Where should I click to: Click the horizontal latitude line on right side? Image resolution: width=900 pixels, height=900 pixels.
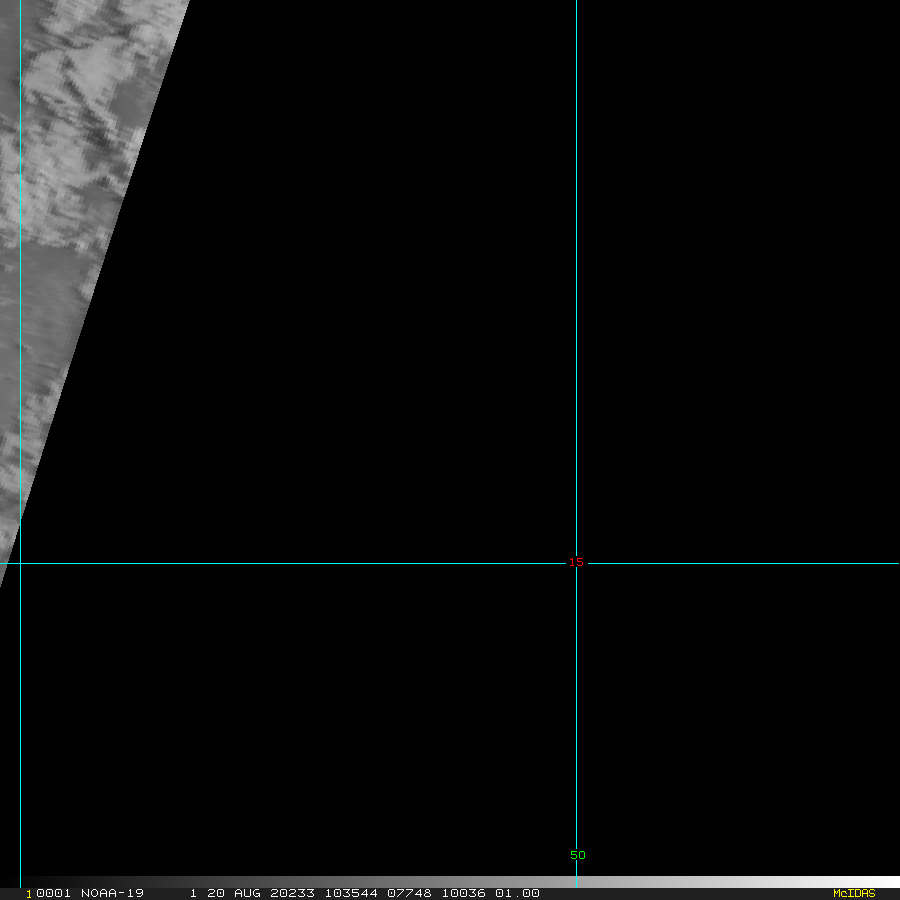(x=750, y=563)
